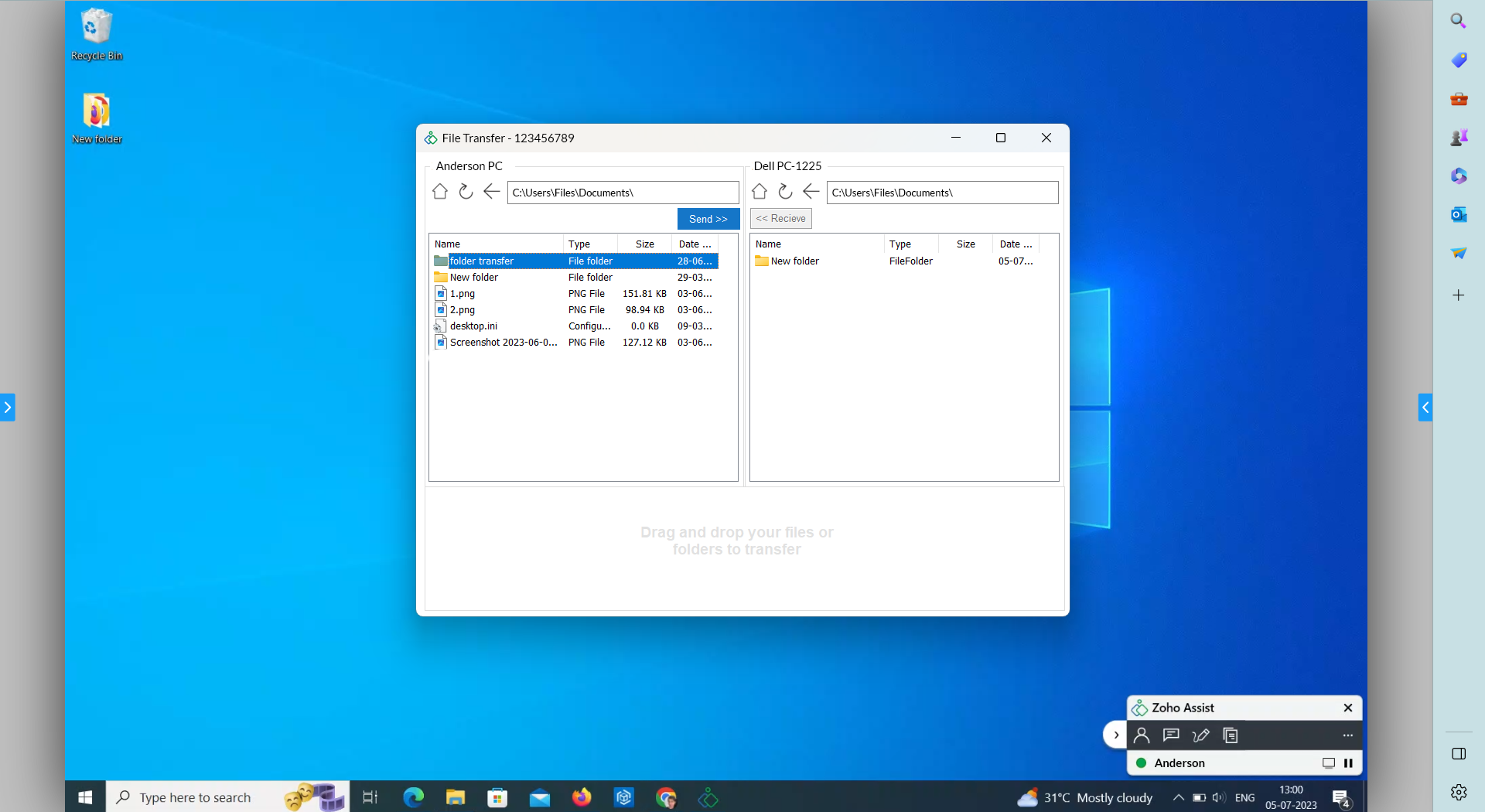Toggle monitor view for Anderson session

pos(1330,763)
